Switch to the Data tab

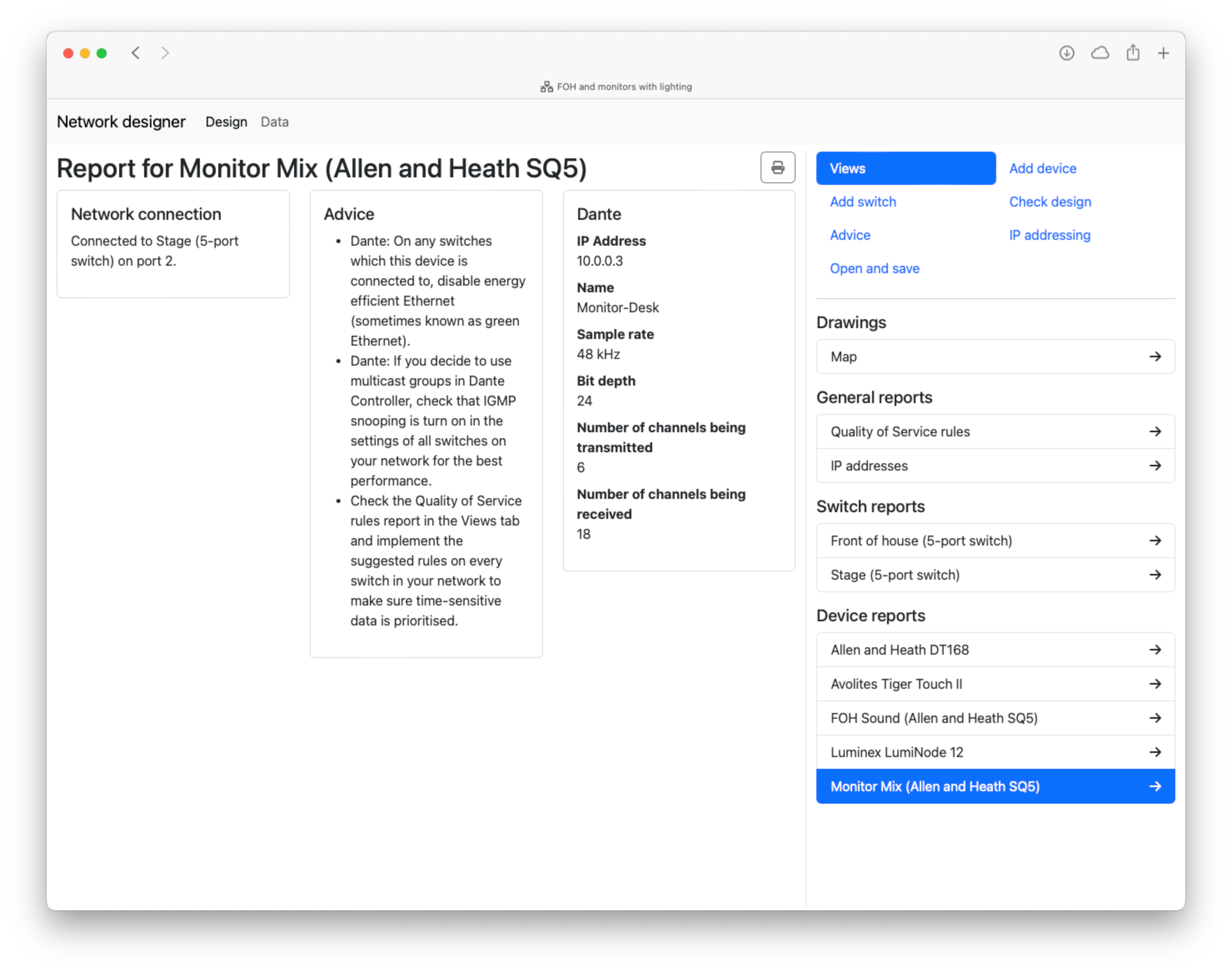pos(274,122)
